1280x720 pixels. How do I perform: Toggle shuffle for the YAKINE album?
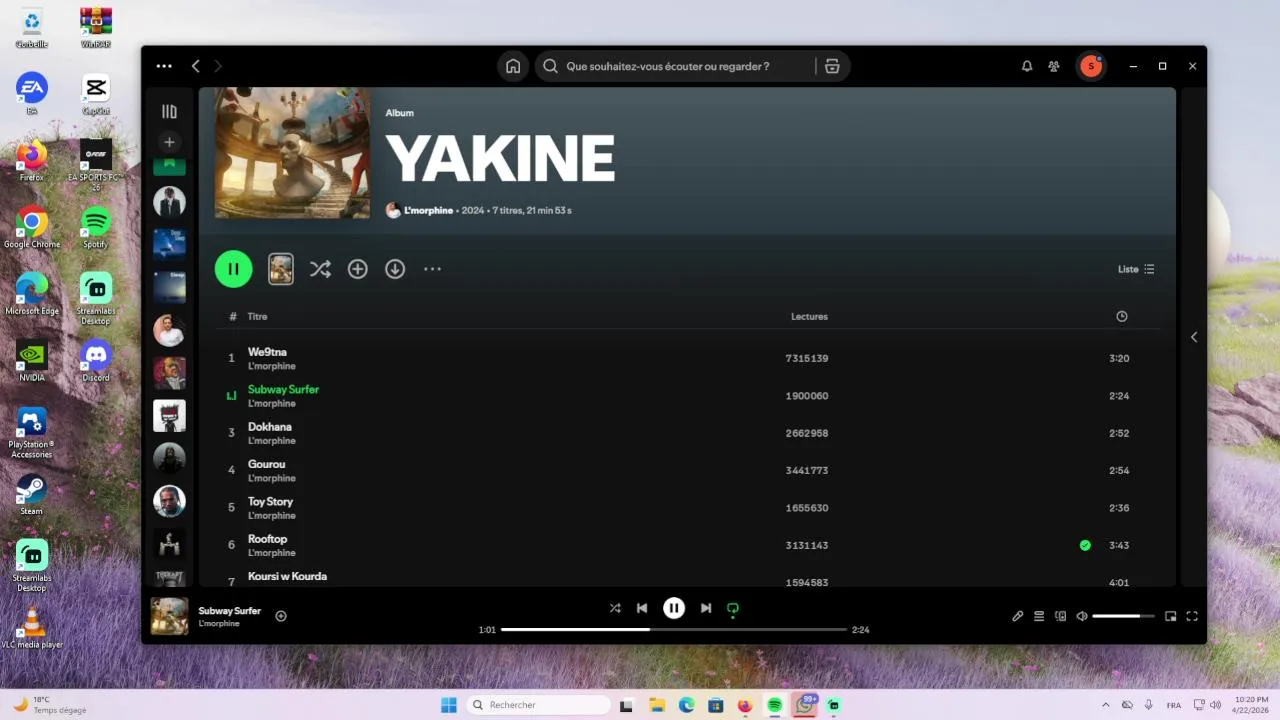[320, 269]
